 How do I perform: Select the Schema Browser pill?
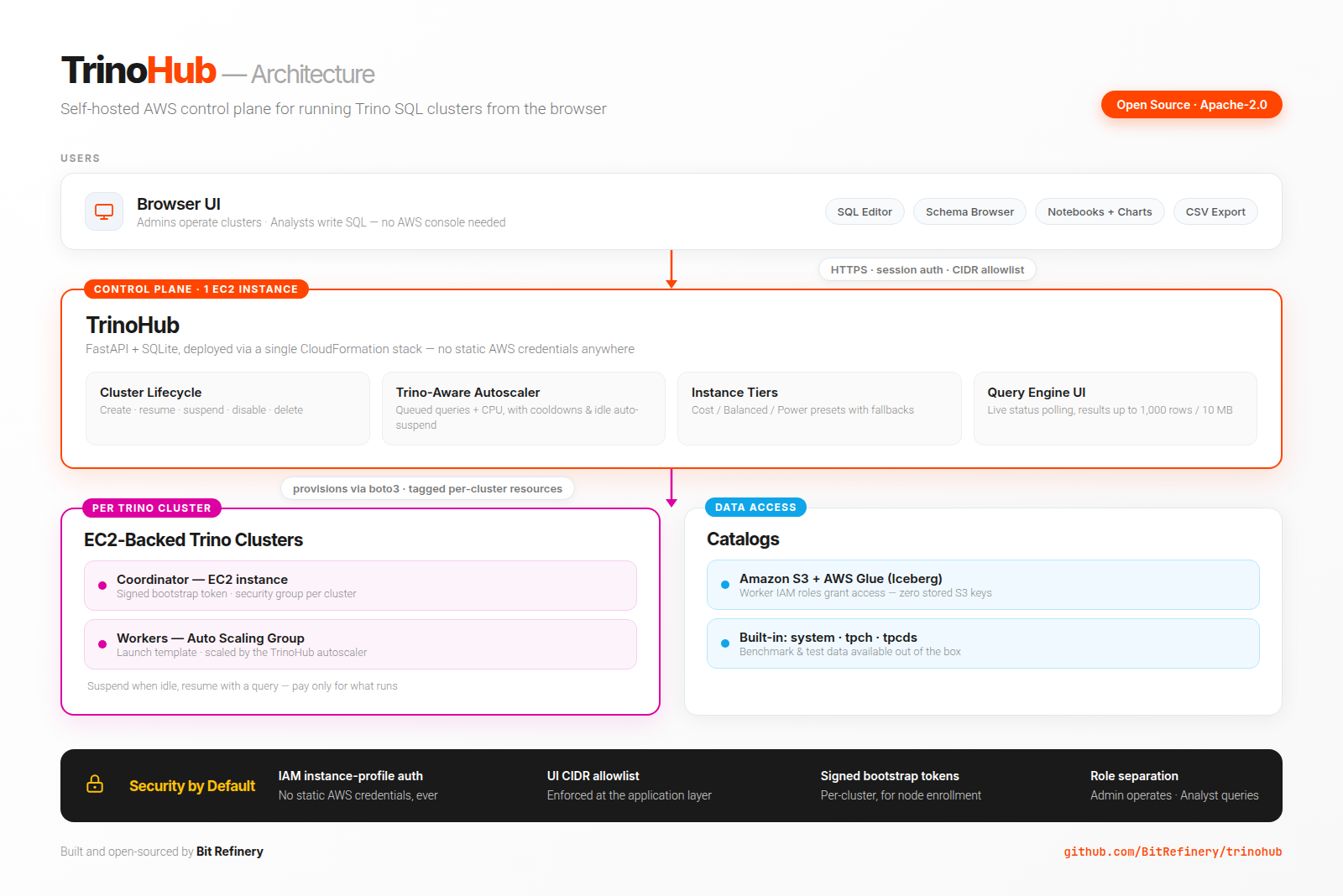[x=969, y=211]
